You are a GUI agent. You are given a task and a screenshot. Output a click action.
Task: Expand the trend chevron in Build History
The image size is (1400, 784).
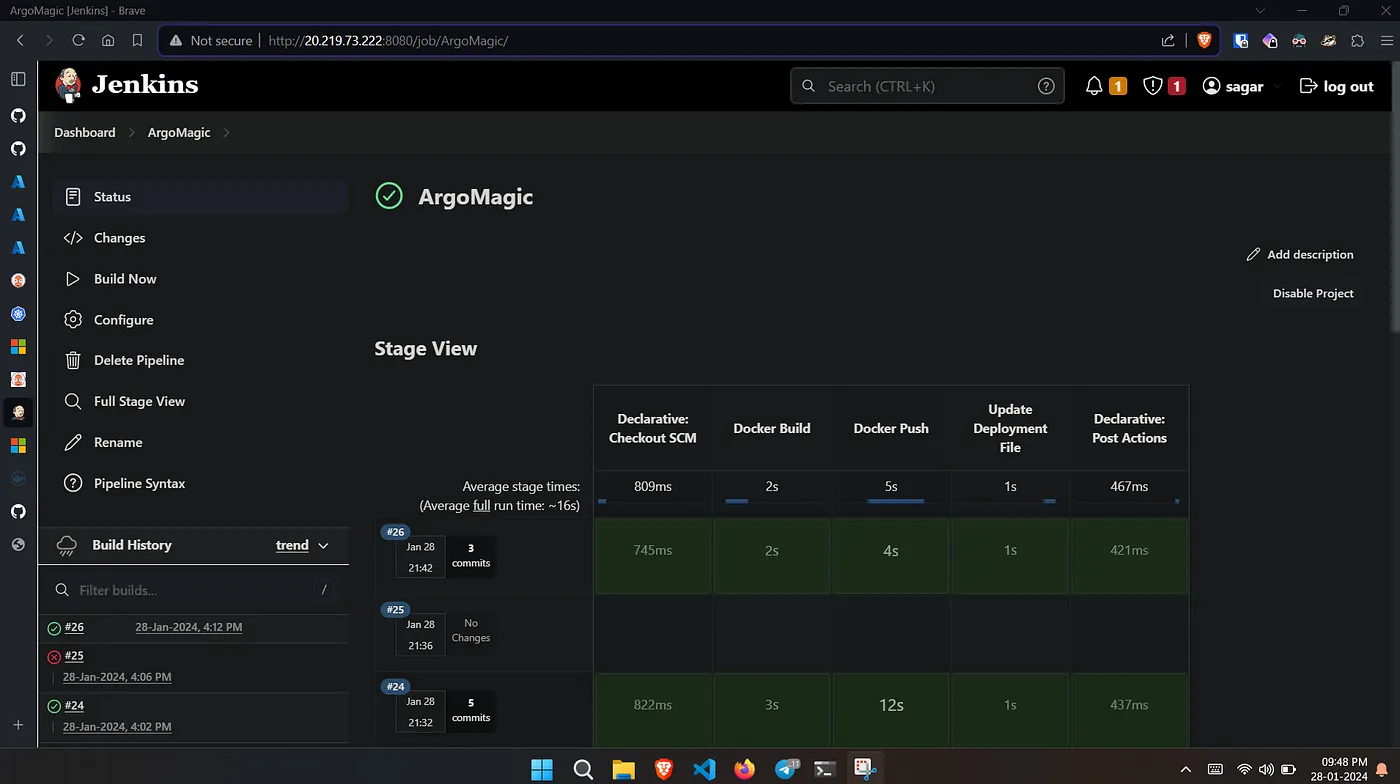(x=323, y=545)
